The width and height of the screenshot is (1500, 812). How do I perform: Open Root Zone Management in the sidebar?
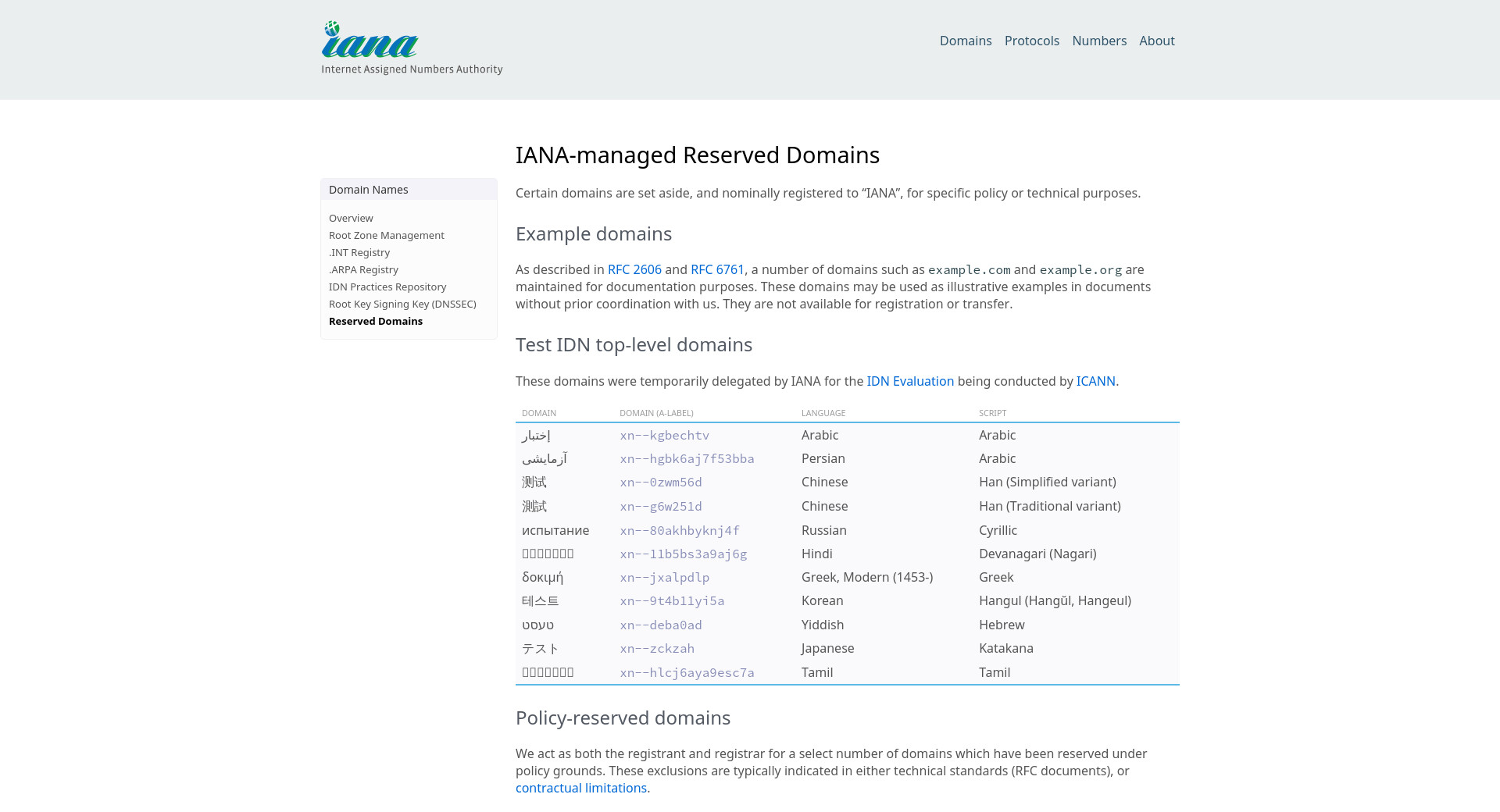[386, 235]
